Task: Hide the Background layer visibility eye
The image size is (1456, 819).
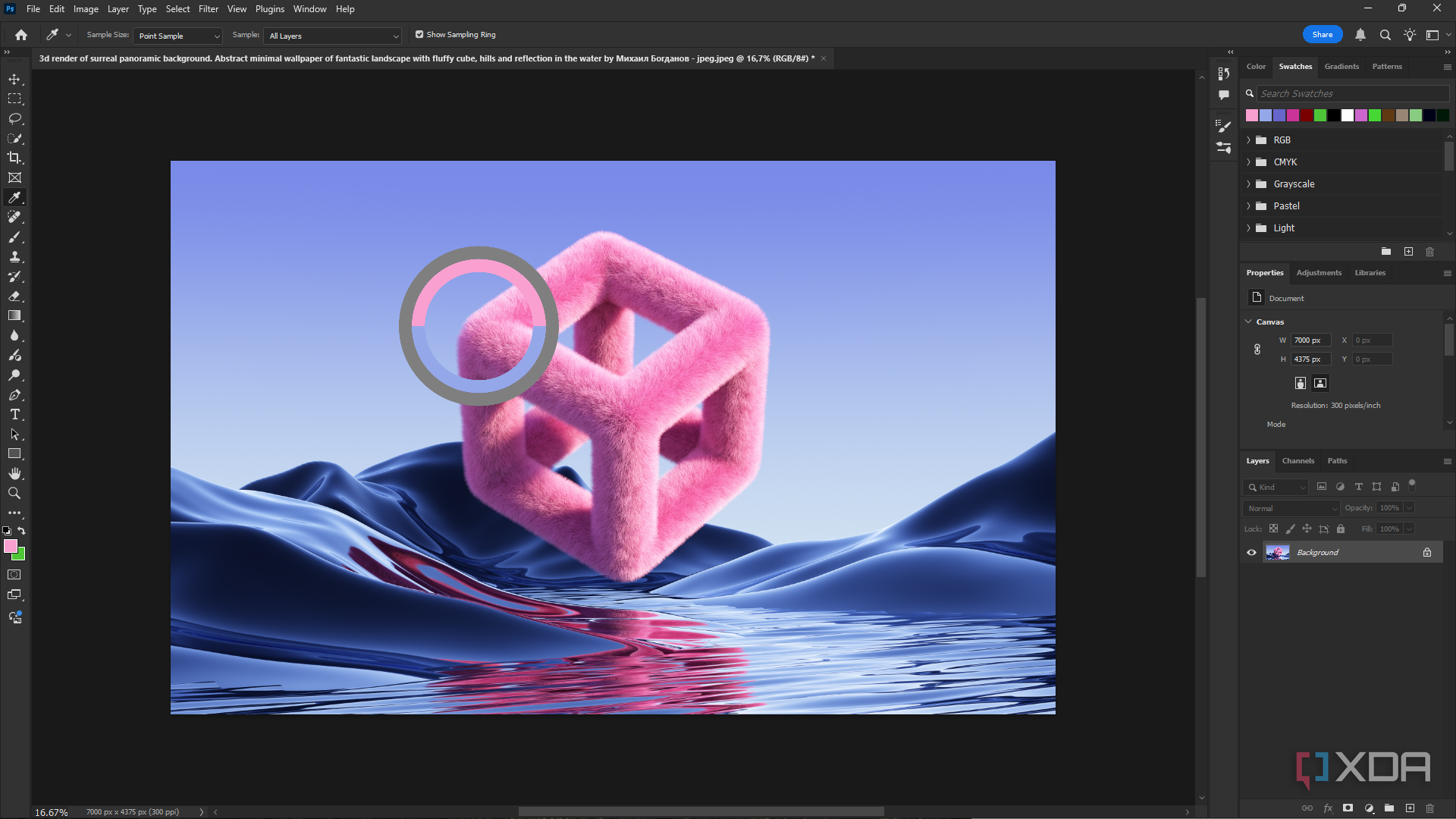Action: pos(1251,552)
